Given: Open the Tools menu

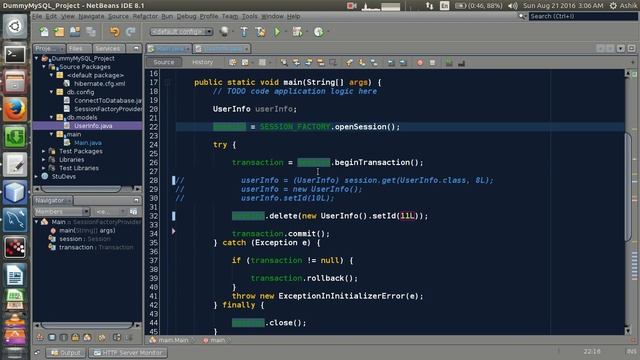Looking at the screenshot, I should click(249, 16).
